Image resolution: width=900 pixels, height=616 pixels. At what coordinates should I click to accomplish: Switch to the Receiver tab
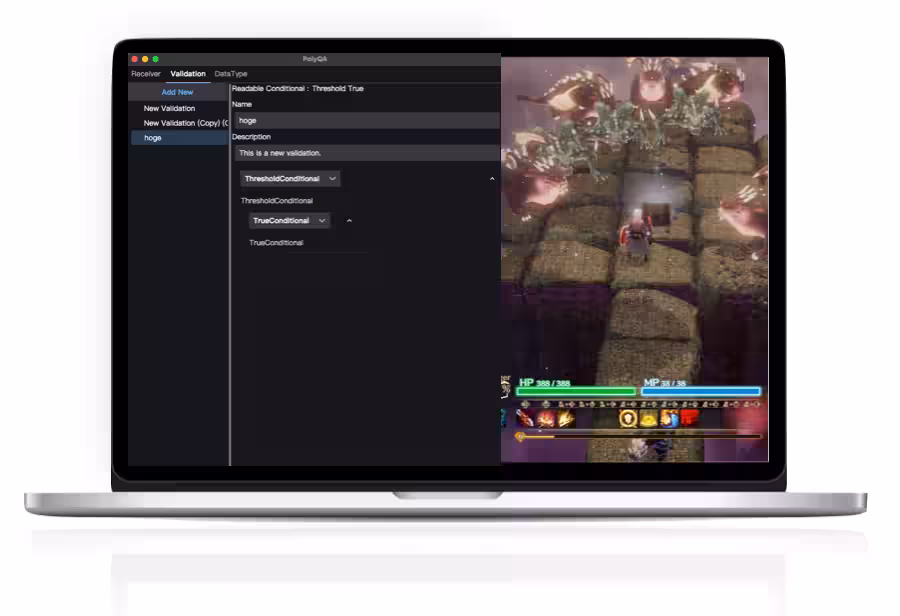coord(145,74)
